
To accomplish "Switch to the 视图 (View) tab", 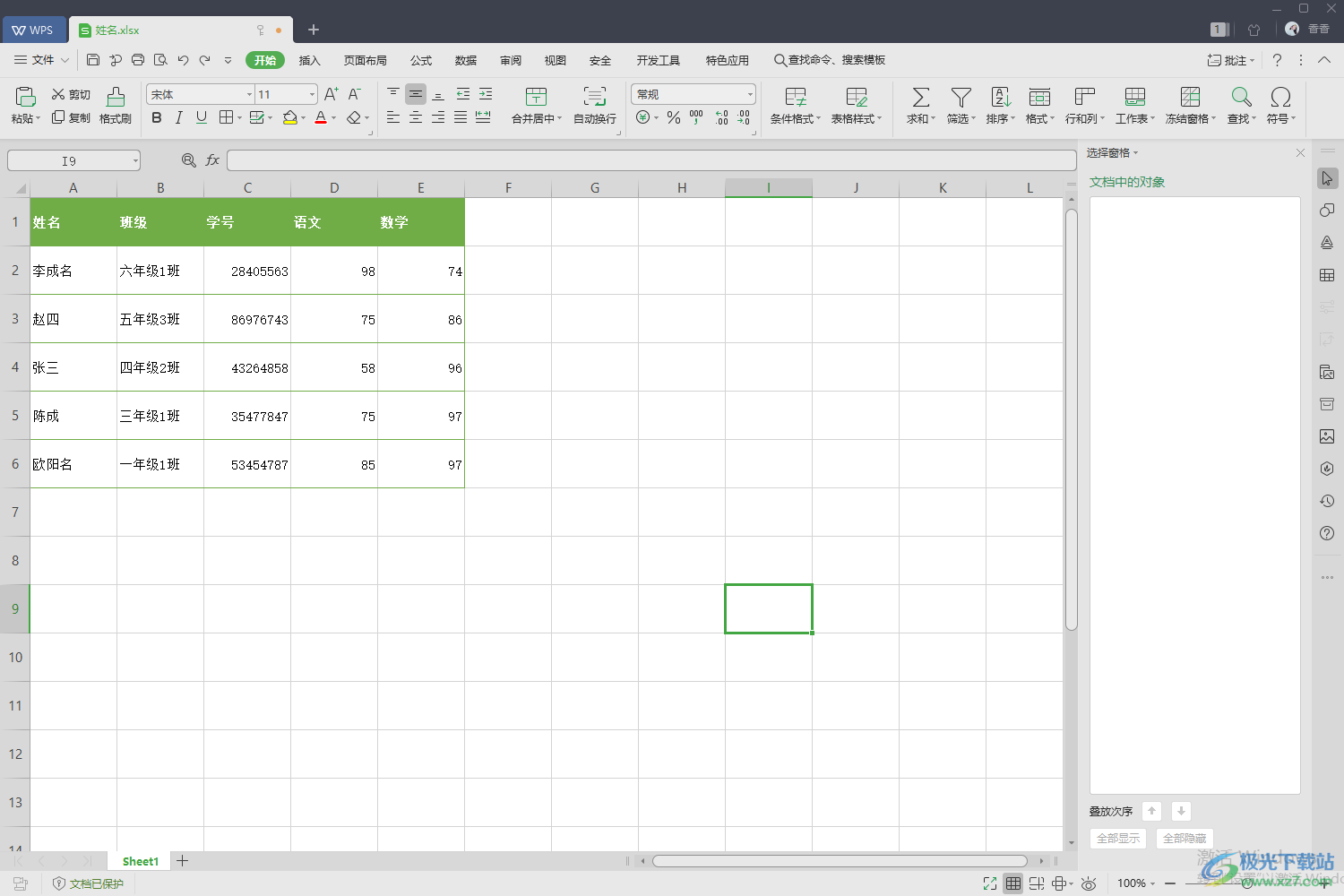I will (x=556, y=60).
